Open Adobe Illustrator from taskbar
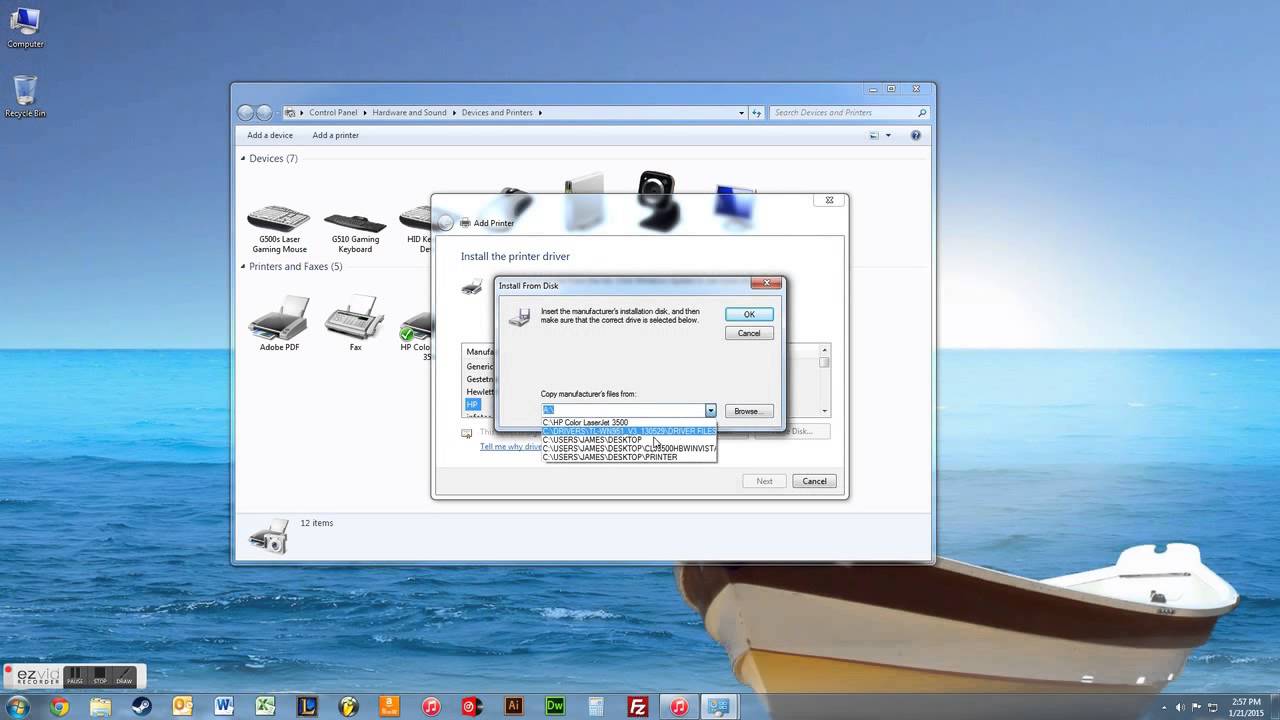The image size is (1280, 720). [513, 707]
